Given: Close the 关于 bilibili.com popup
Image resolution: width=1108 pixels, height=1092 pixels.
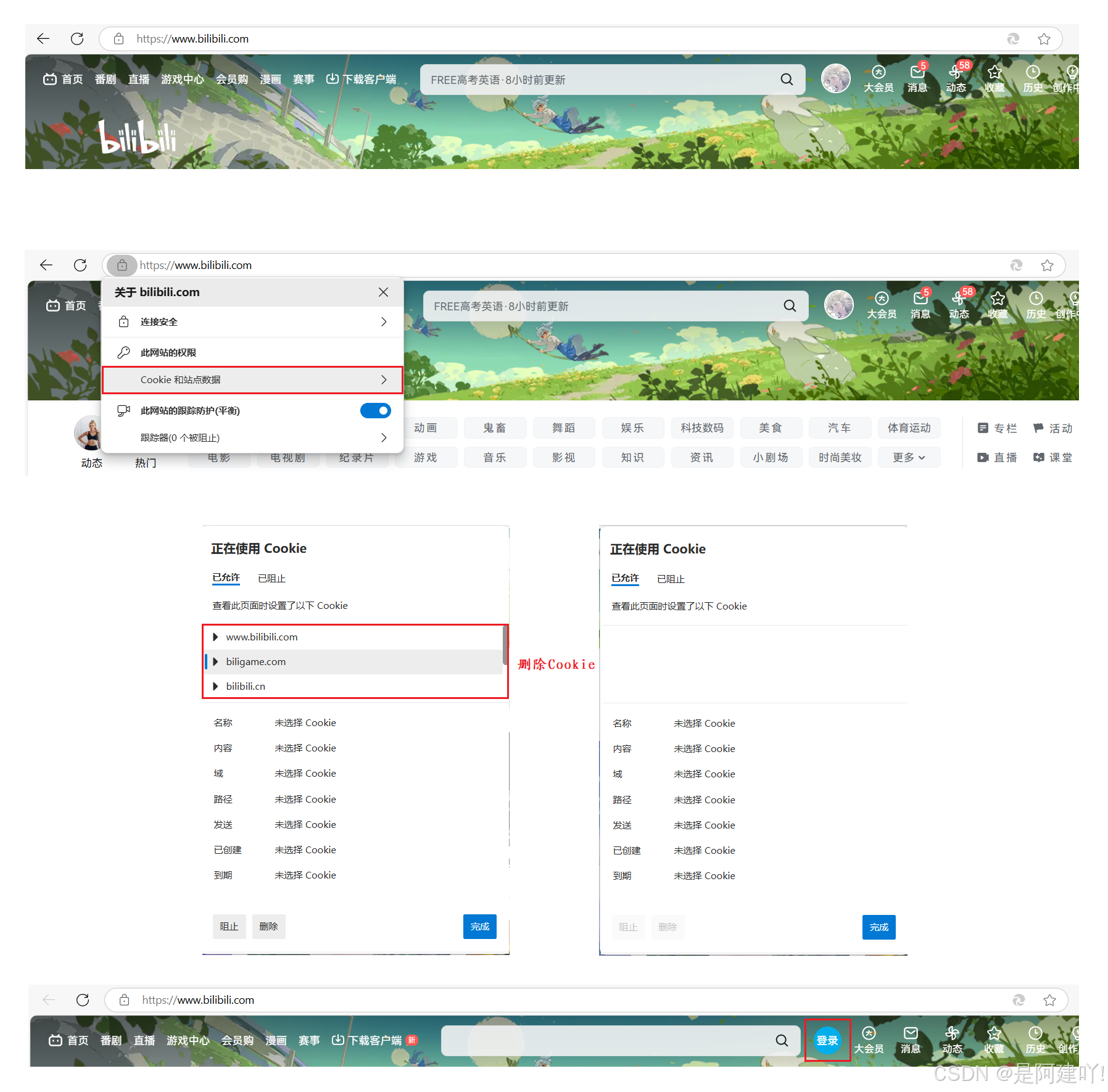Looking at the screenshot, I should (x=383, y=292).
